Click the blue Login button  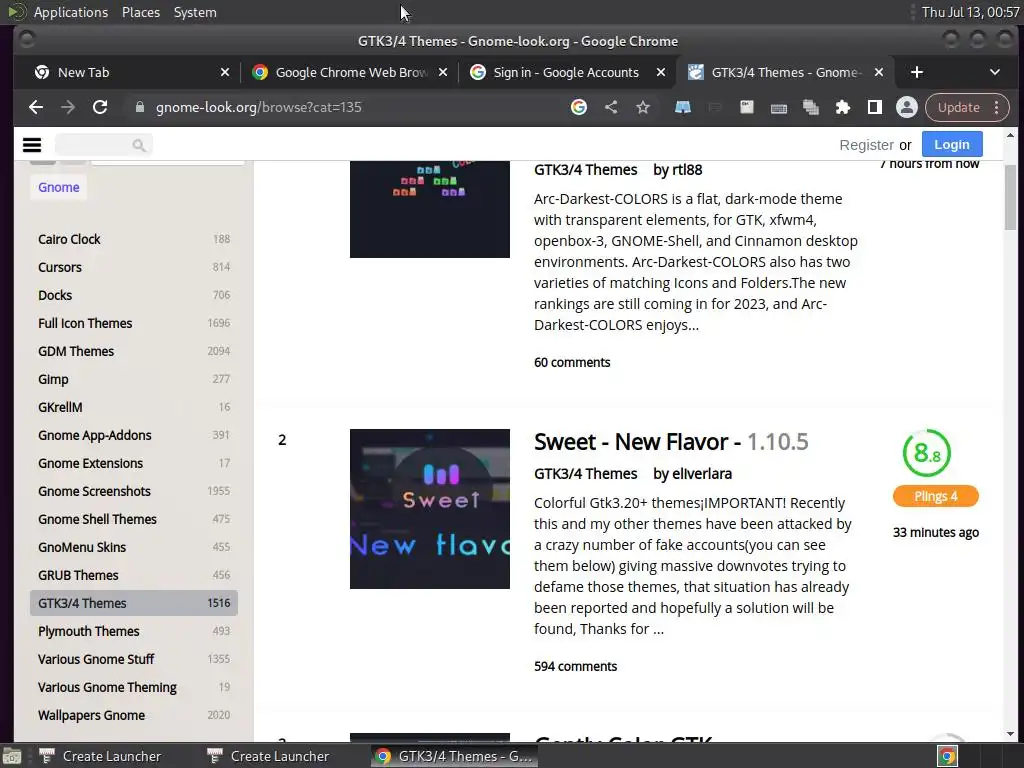(x=952, y=144)
